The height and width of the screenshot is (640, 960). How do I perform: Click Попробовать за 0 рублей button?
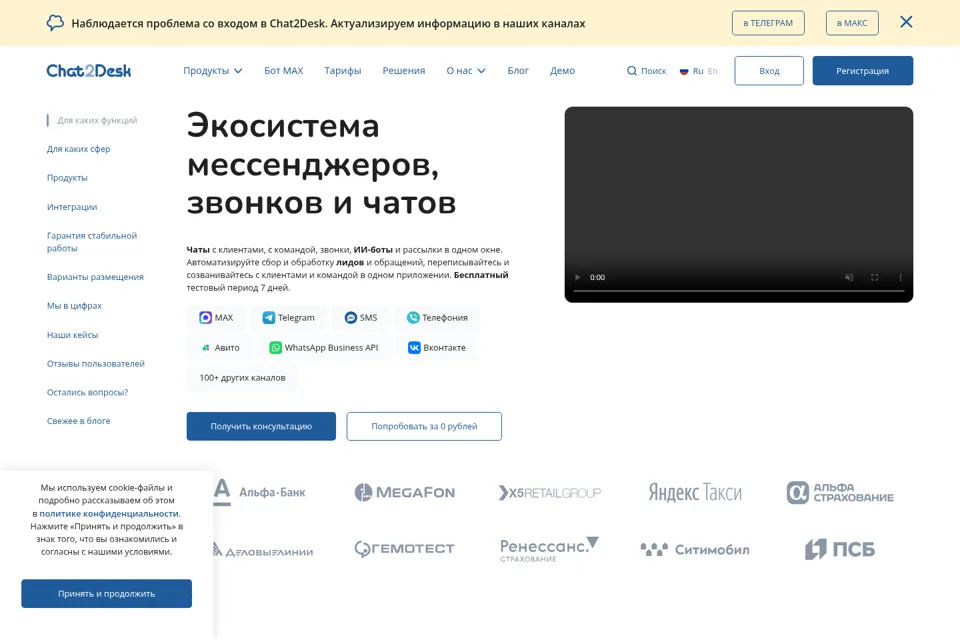424,426
